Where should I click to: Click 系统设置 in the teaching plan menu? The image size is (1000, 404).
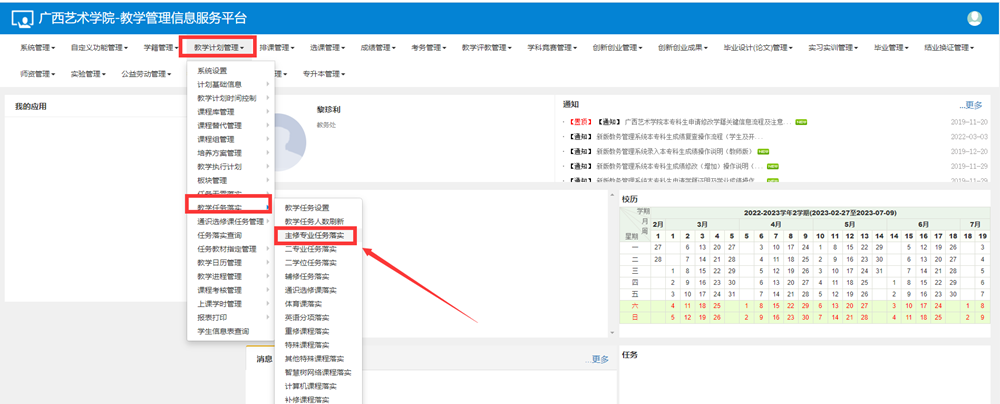point(212,71)
